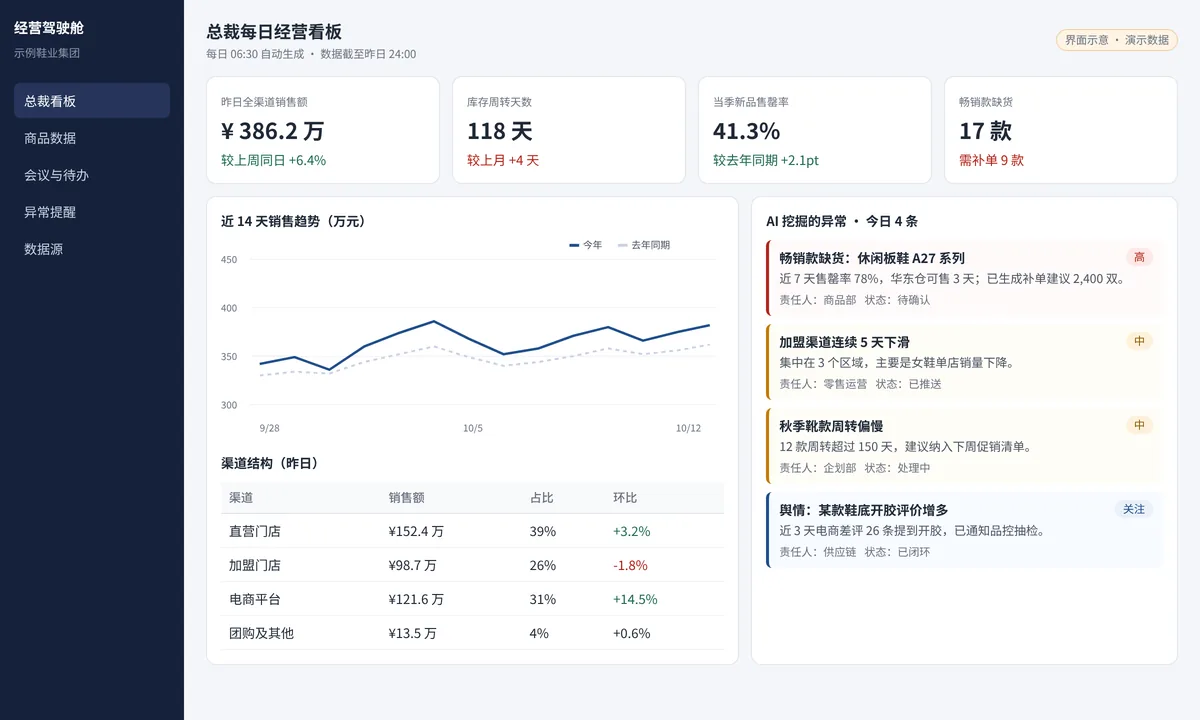The width and height of the screenshot is (1200, 720).
Task: Open the 库存周转天数 KPI card
Action: pos(569,130)
